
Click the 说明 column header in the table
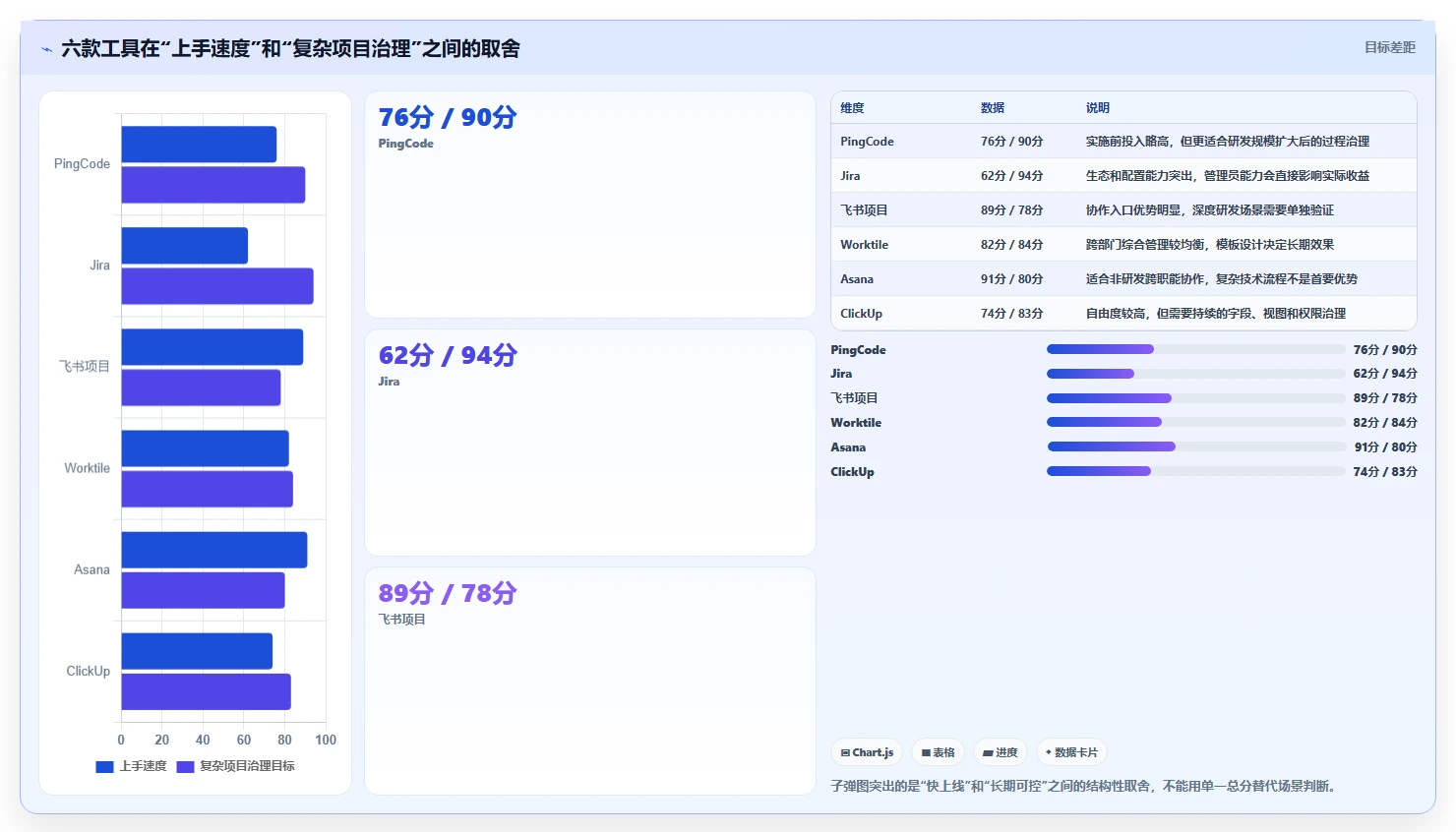coord(1098,108)
